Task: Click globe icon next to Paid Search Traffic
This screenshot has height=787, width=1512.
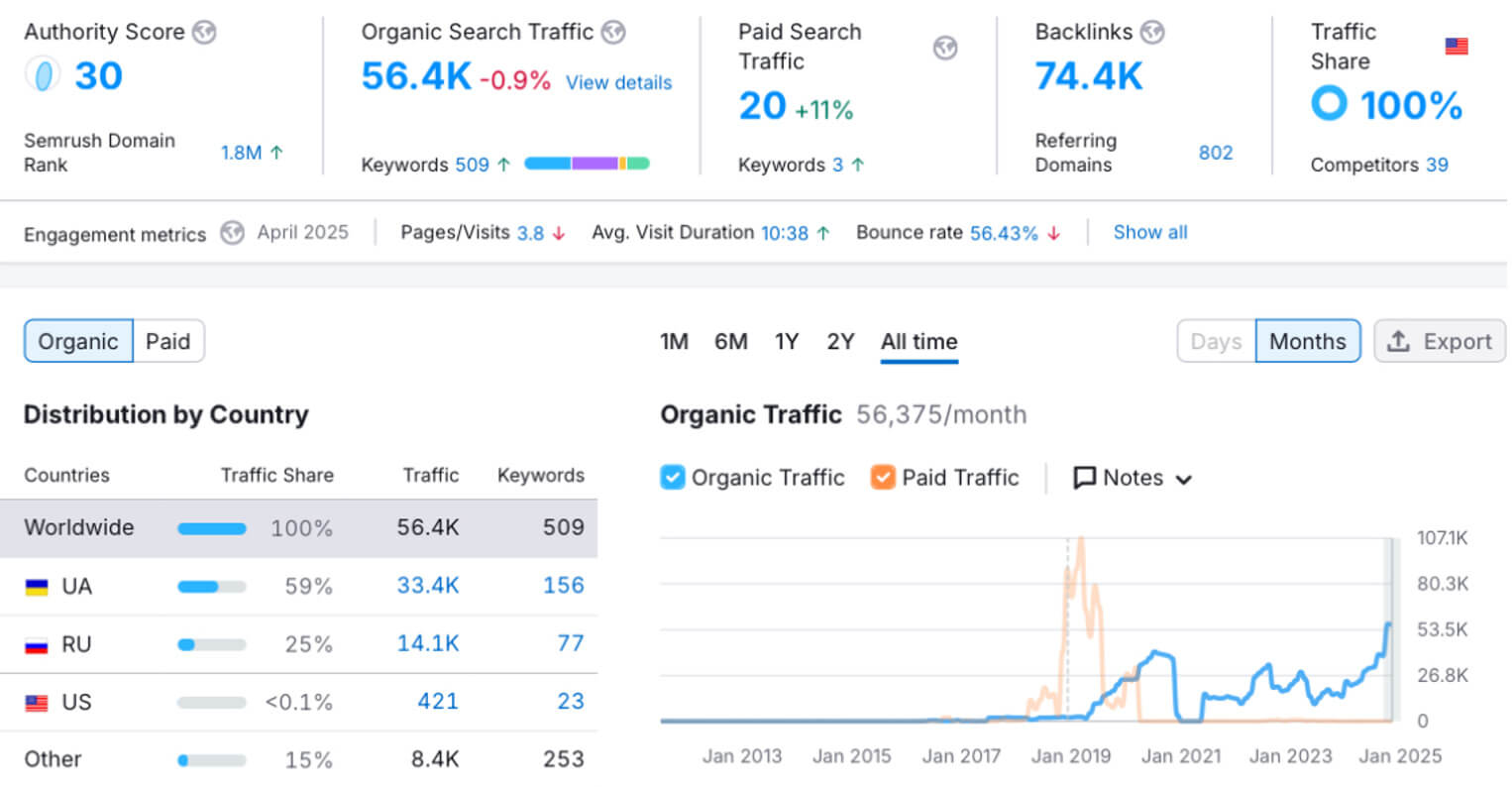Action: coord(945,48)
